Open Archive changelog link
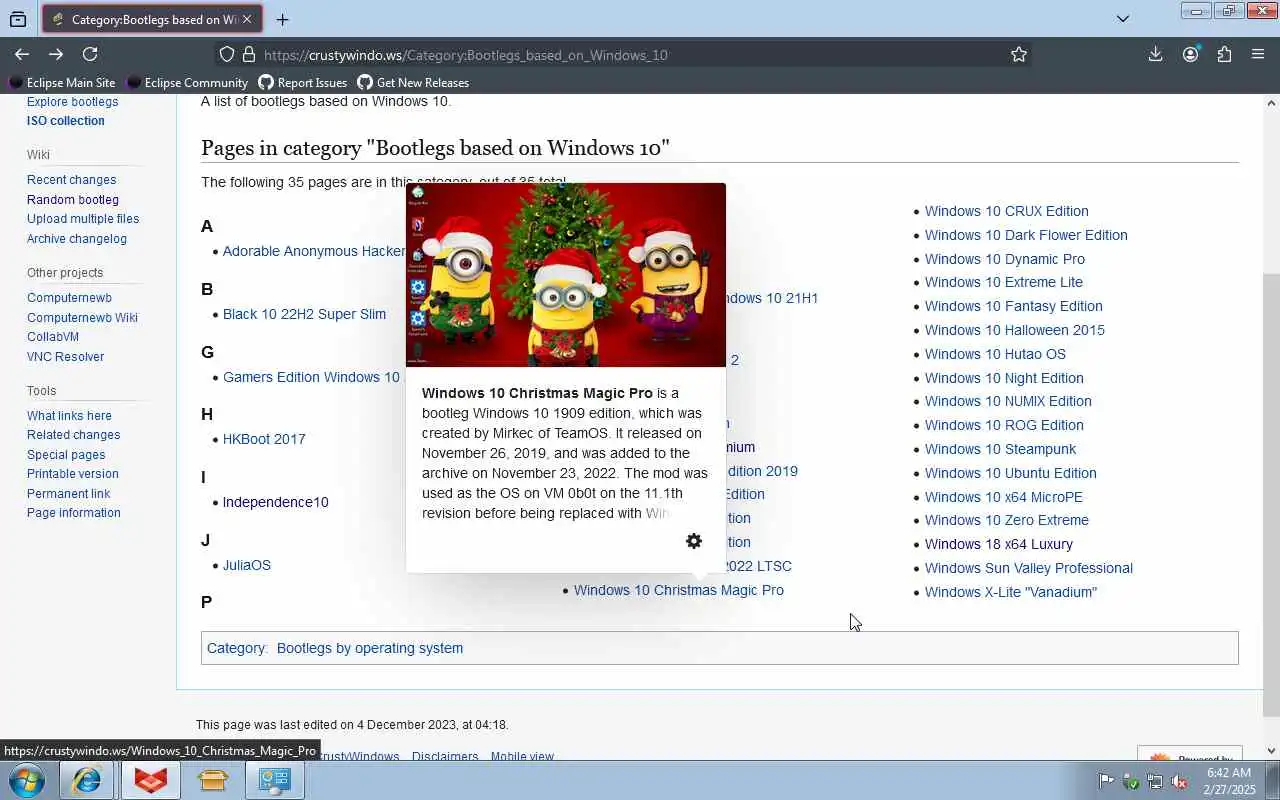This screenshot has height=800, width=1280. click(x=76, y=239)
